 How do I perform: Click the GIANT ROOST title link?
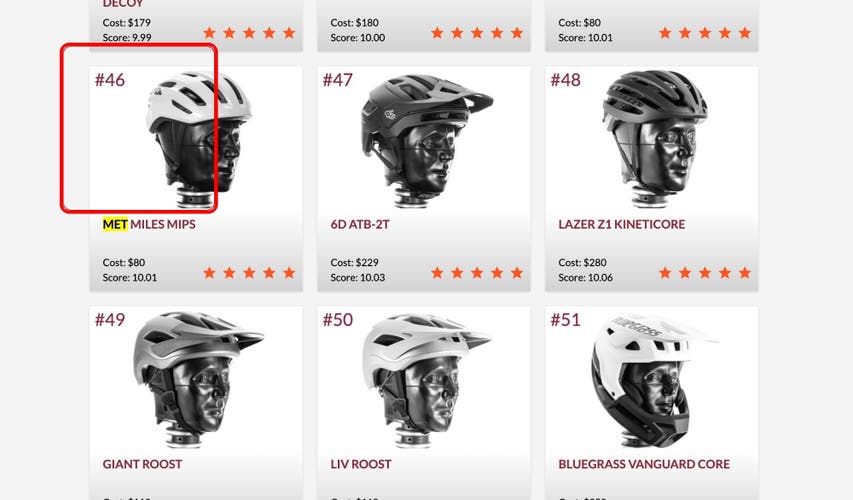143,464
